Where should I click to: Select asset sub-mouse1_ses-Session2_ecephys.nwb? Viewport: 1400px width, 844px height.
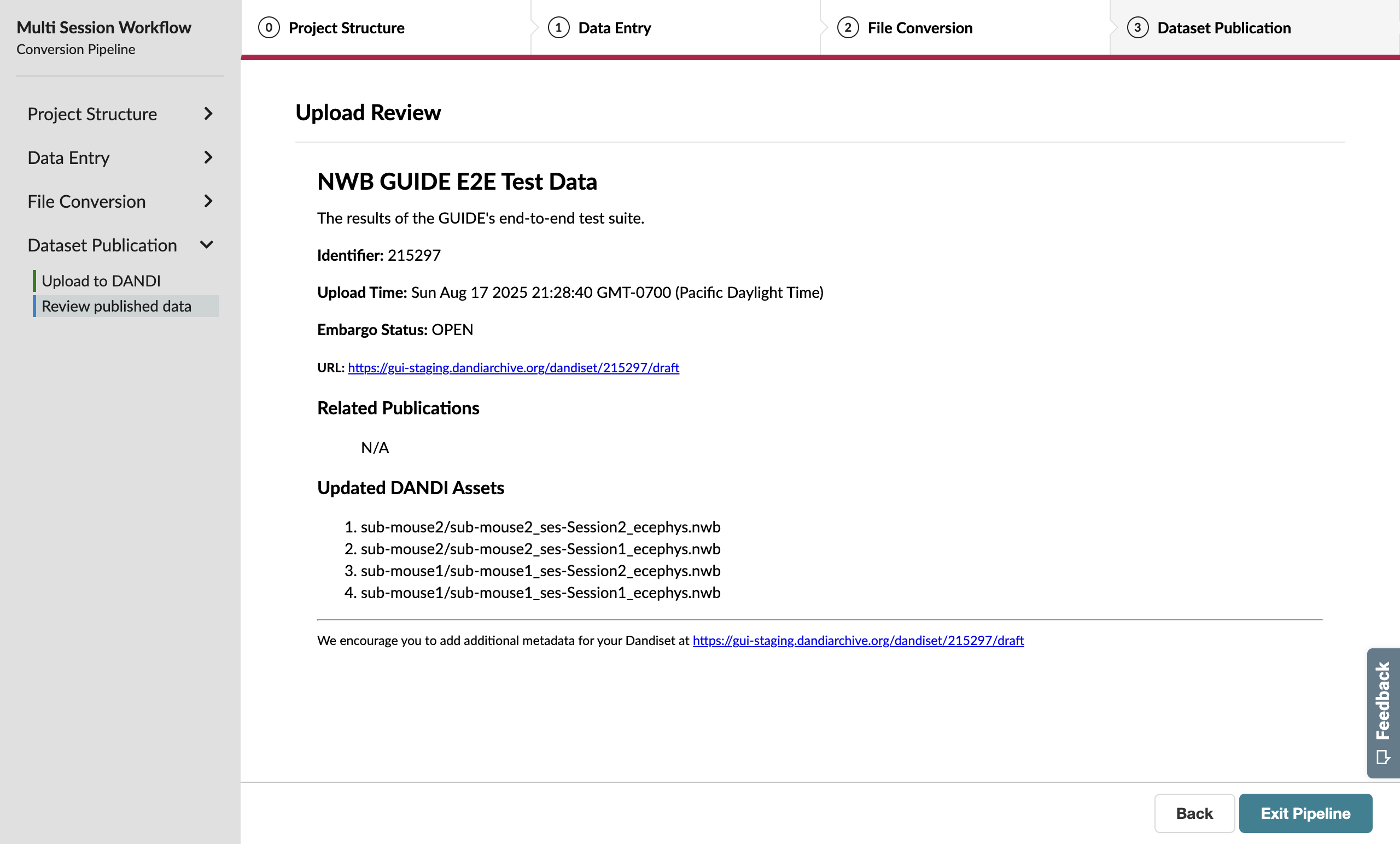[540, 570]
